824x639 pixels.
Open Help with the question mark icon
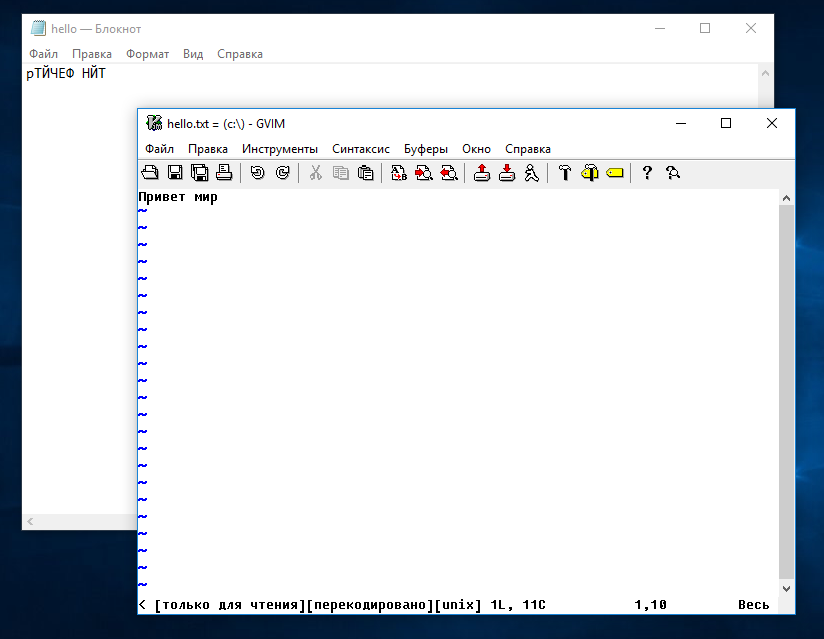point(647,172)
